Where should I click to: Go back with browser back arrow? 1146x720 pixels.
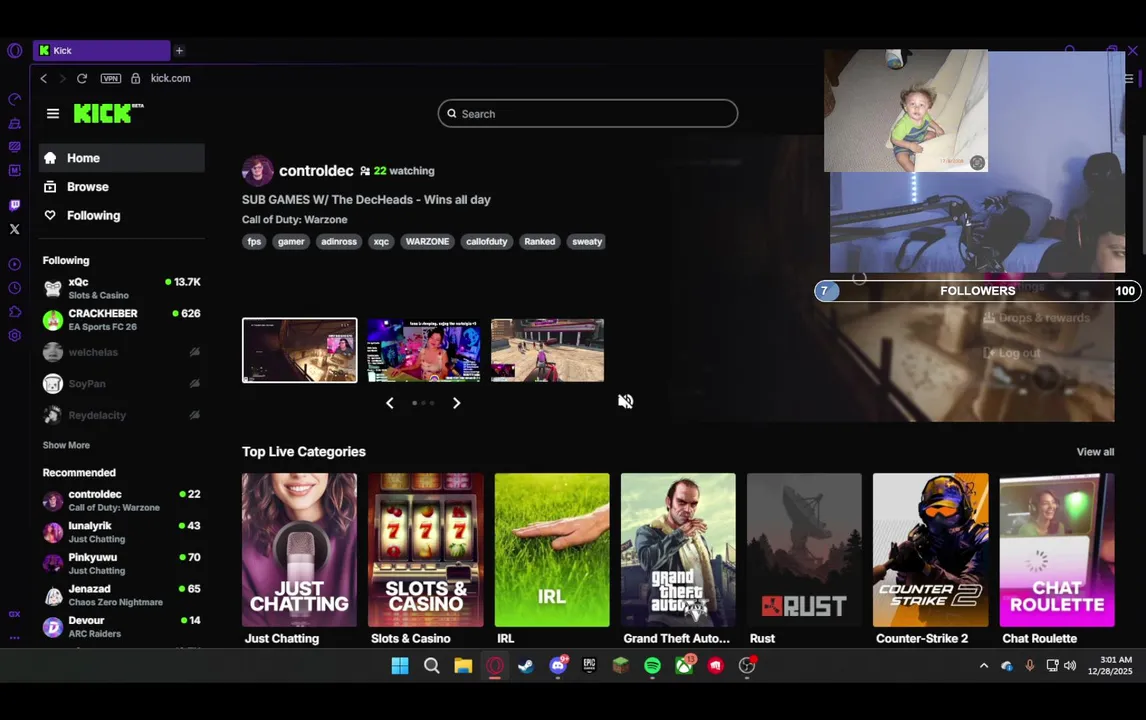(x=44, y=78)
